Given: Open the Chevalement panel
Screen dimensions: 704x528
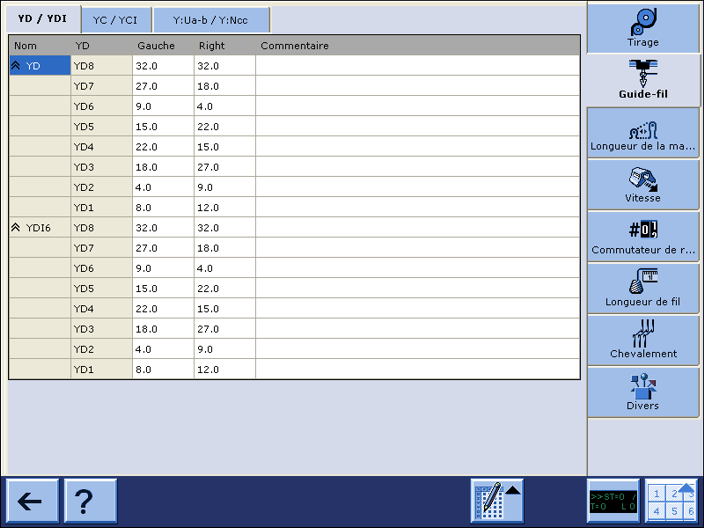Looking at the screenshot, I should [642, 340].
